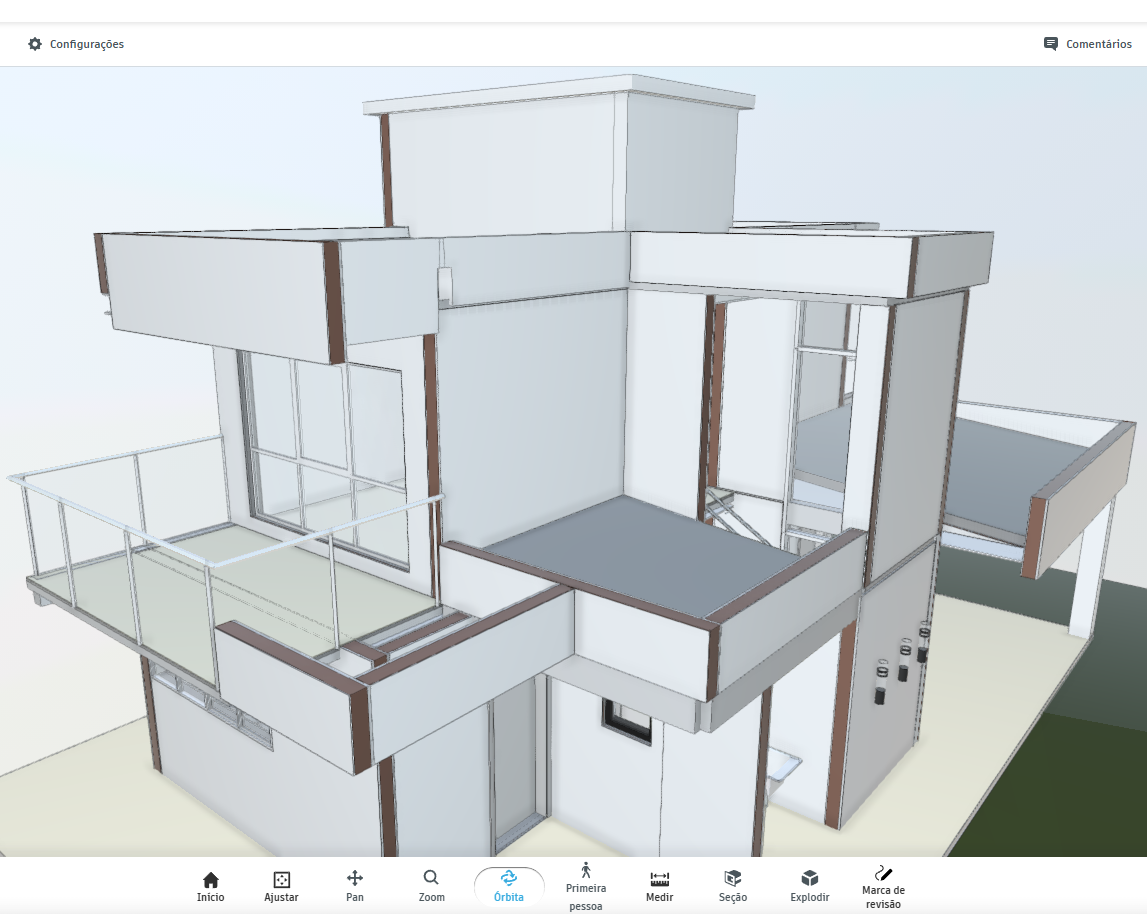1147x914 pixels.
Task: Open the Comentários panel
Action: coord(1087,44)
